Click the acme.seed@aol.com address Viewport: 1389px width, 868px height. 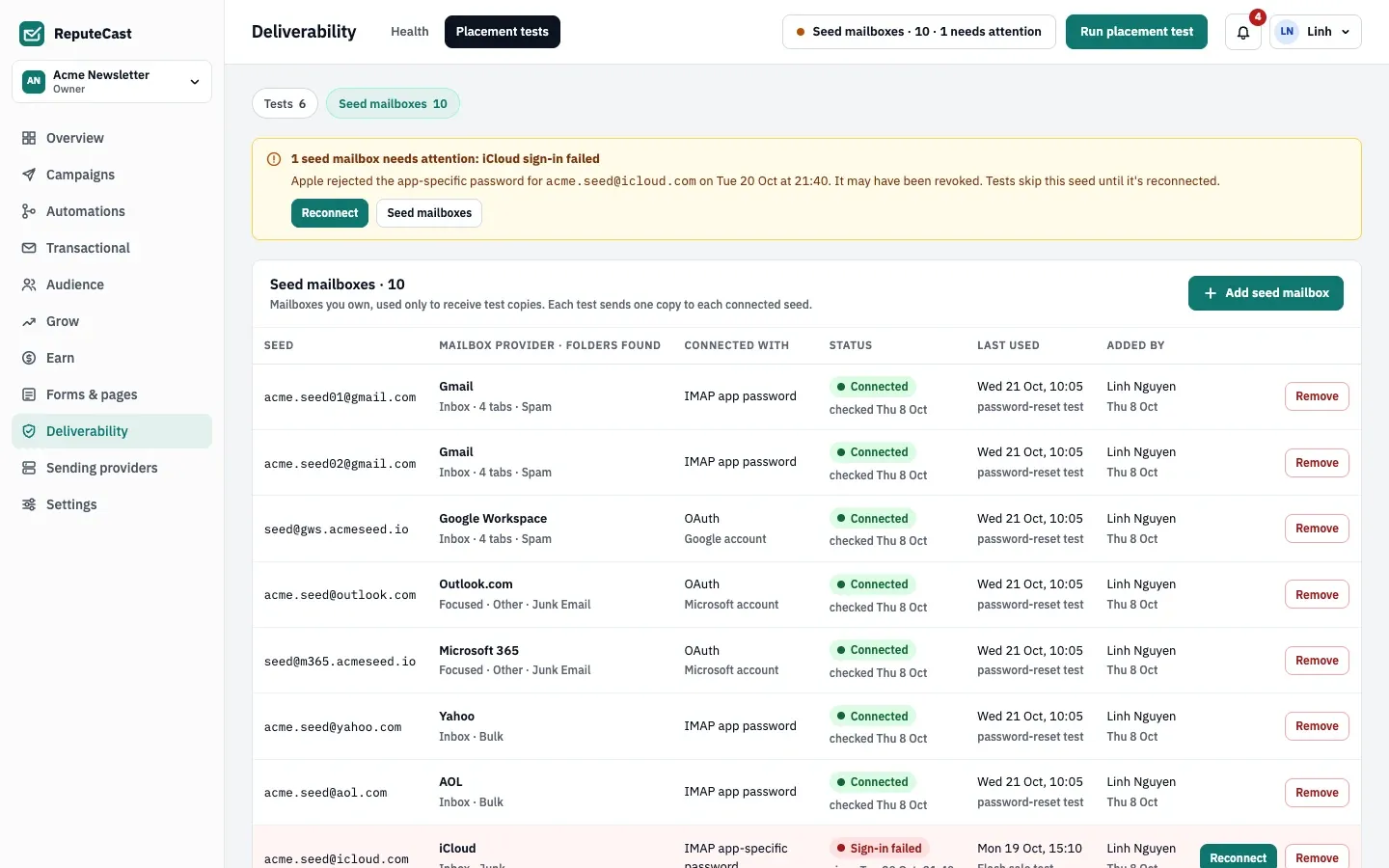(326, 793)
